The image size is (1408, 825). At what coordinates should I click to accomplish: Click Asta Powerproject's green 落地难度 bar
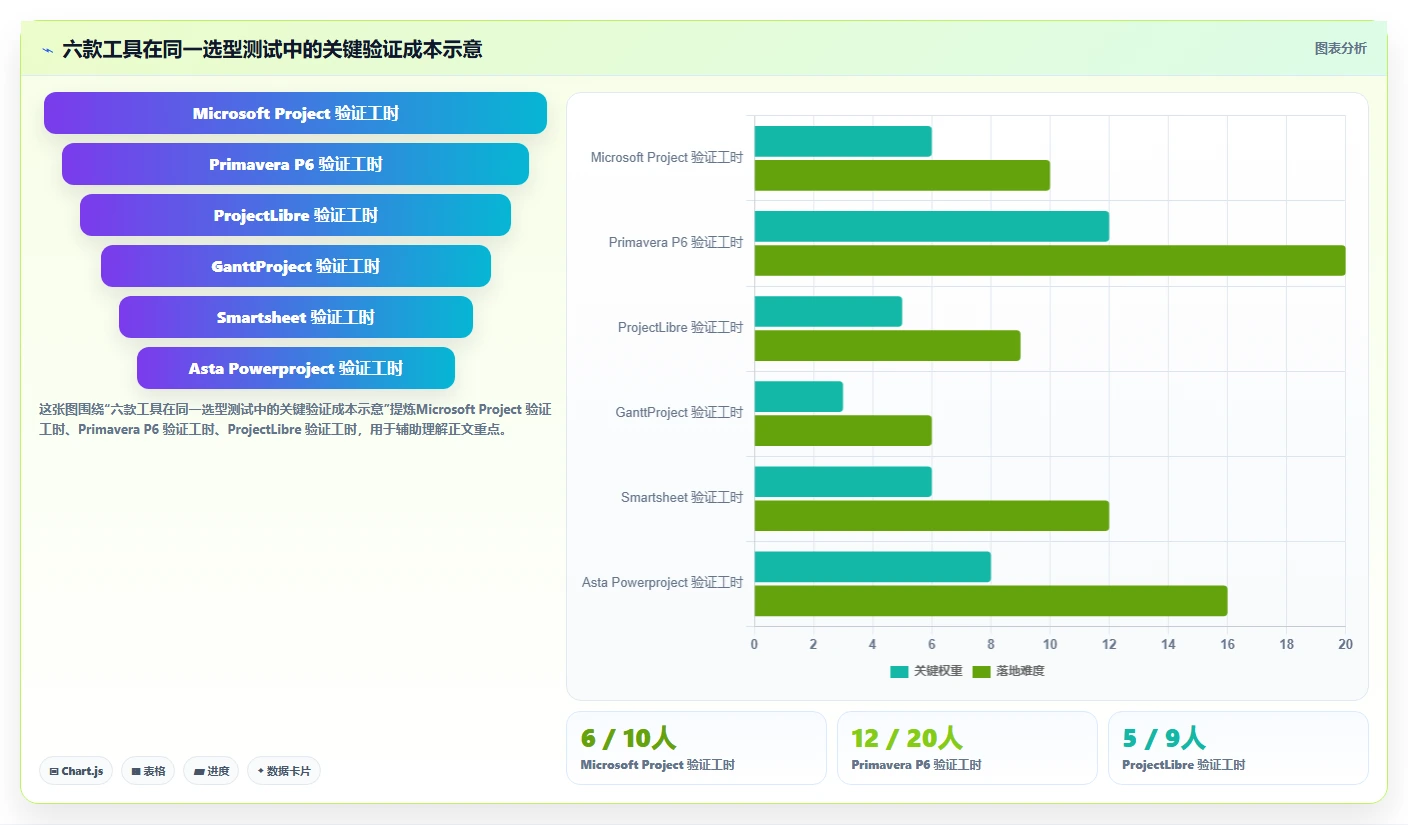[x=990, y=600]
